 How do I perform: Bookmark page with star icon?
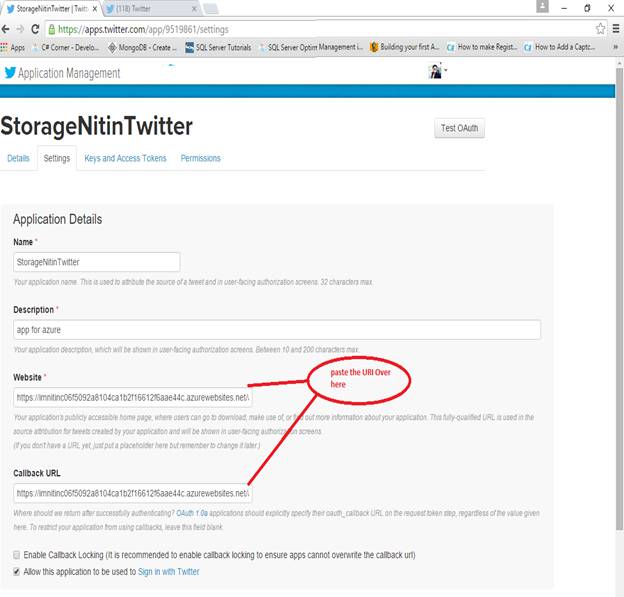(x=600, y=29)
